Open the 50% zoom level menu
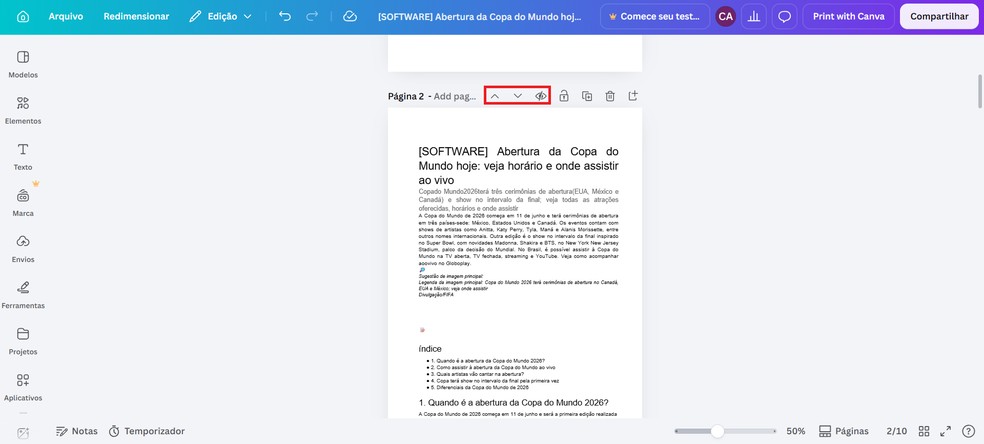This screenshot has width=984, height=444. (796, 431)
